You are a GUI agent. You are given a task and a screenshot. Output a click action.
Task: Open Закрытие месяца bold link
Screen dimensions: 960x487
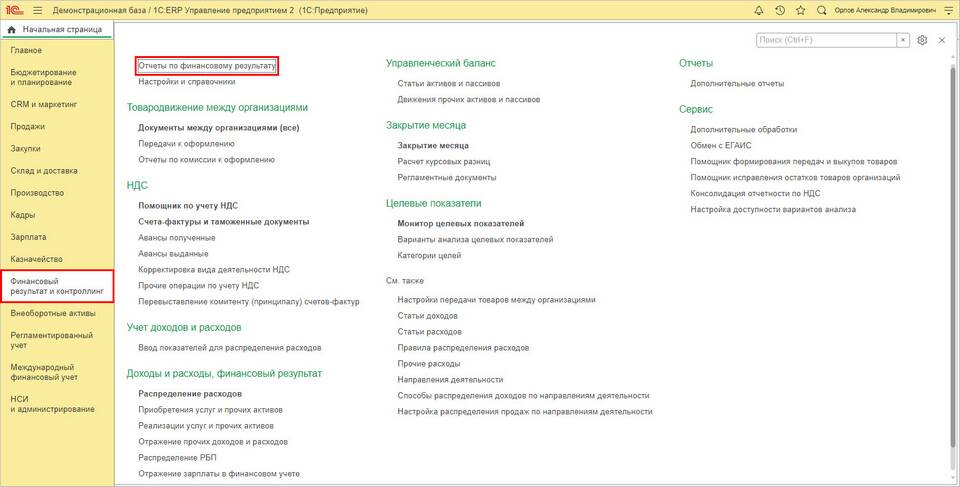pos(433,146)
